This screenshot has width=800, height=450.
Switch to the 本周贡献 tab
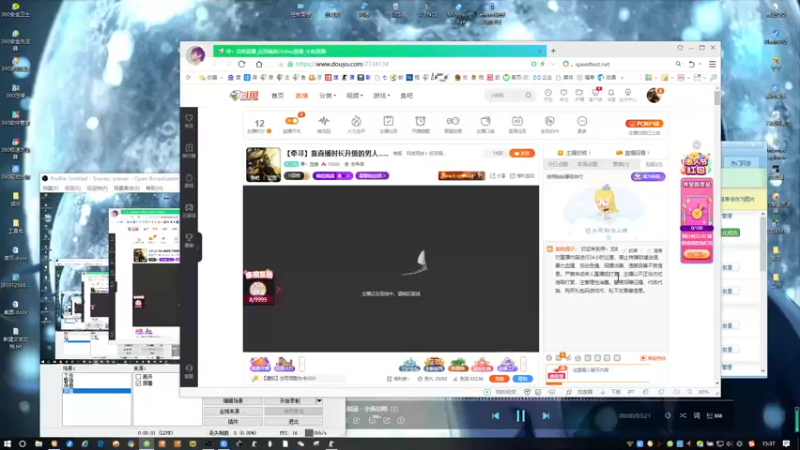587,164
